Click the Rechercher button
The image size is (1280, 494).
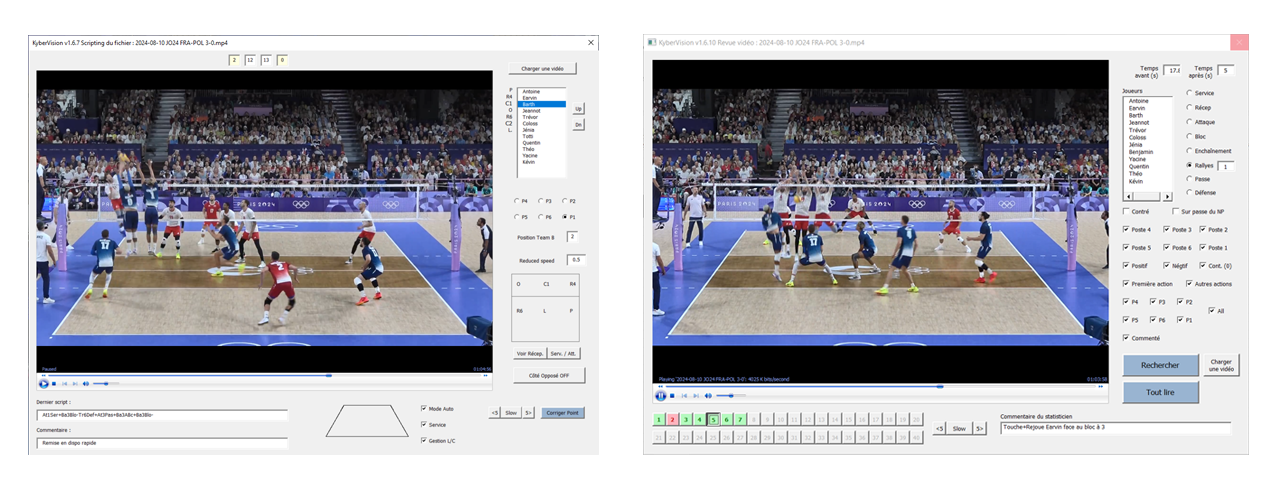click(1160, 365)
